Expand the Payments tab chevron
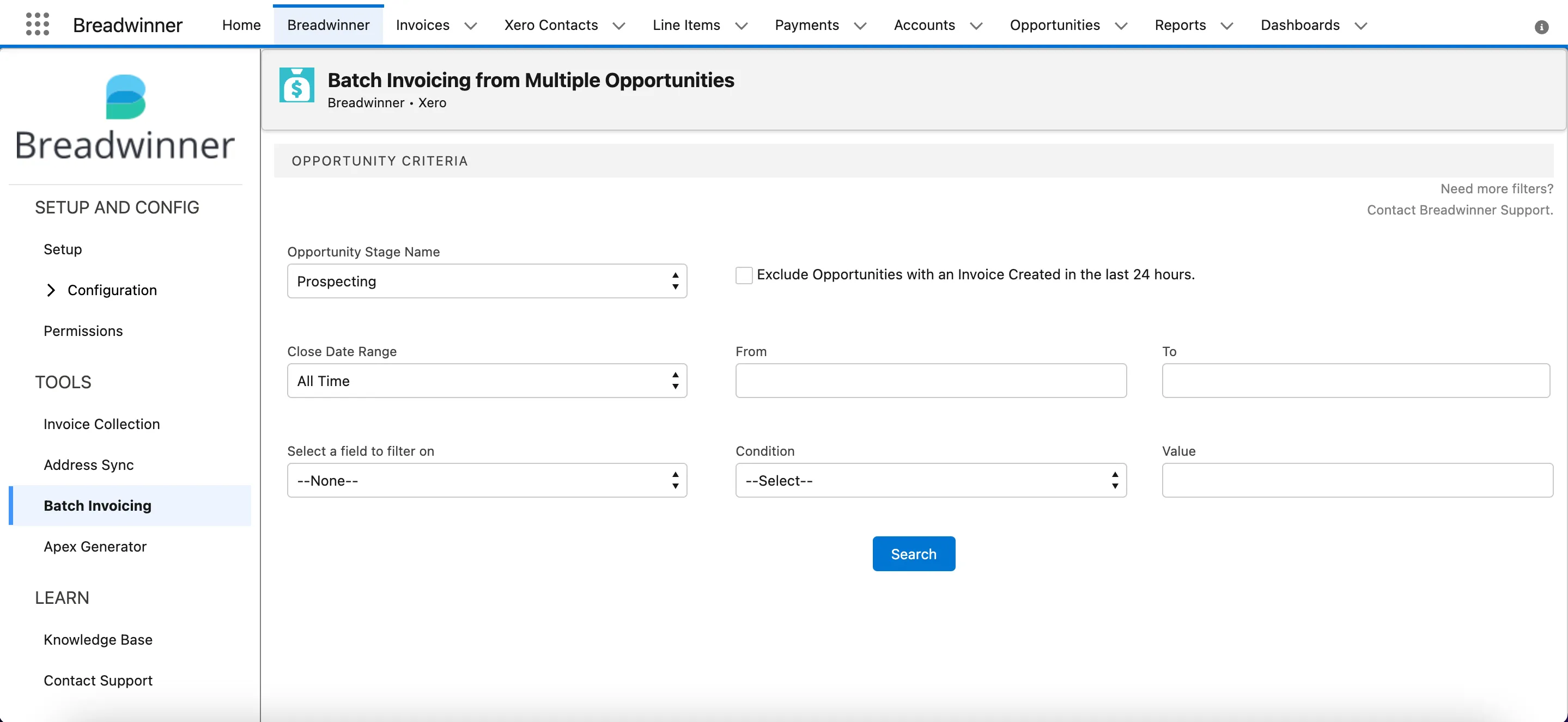1568x722 pixels. tap(860, 26)
